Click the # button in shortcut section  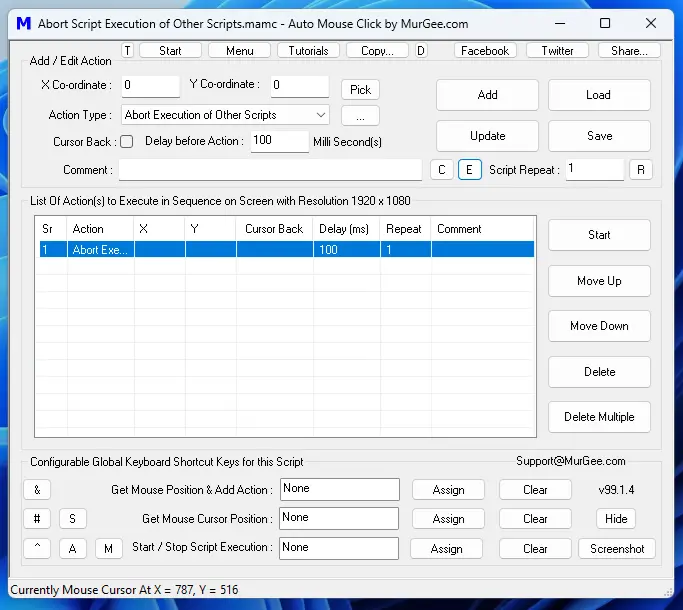[x=37, y=518]
